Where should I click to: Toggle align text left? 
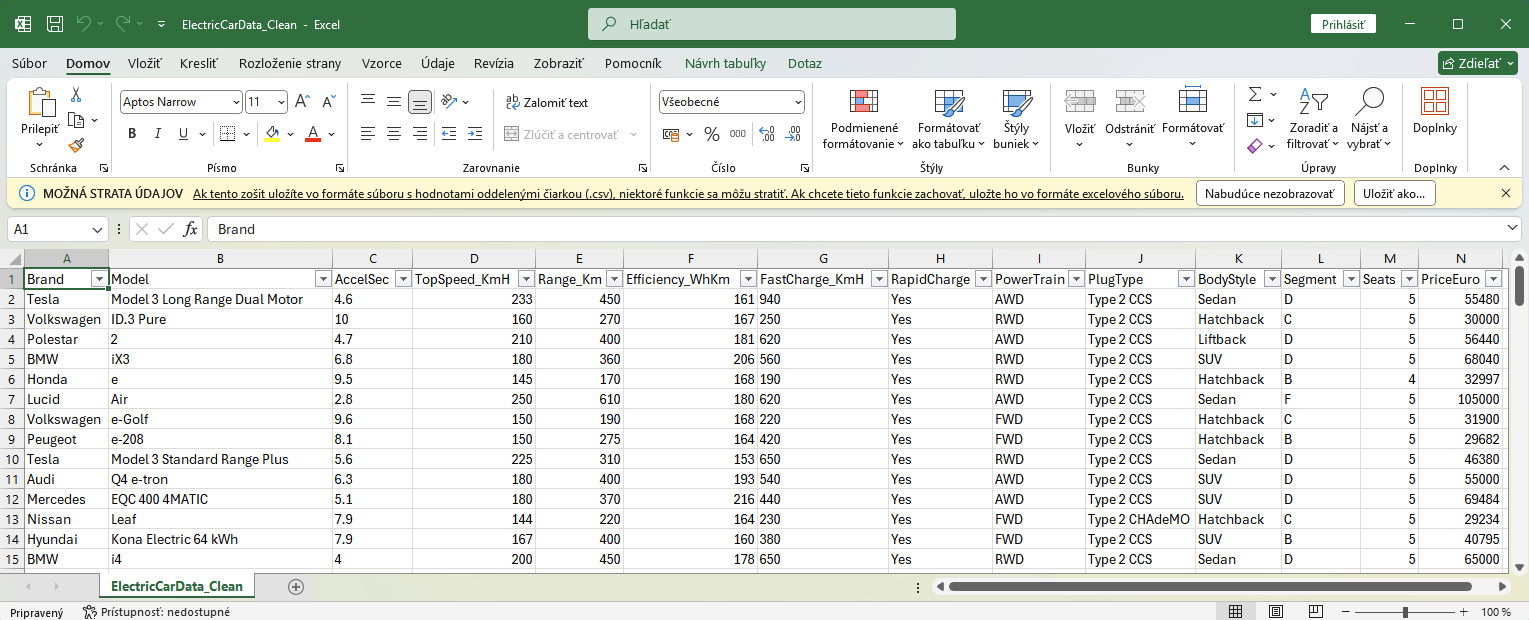click(368, 134)
